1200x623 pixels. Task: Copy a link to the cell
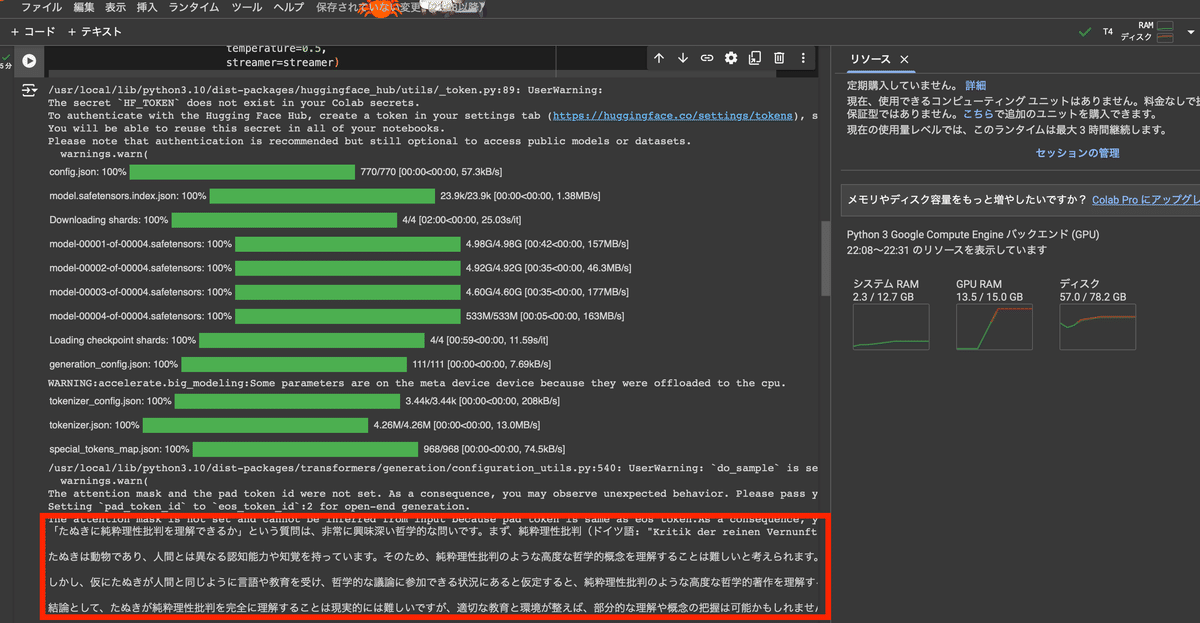click(x=706, y=58)
